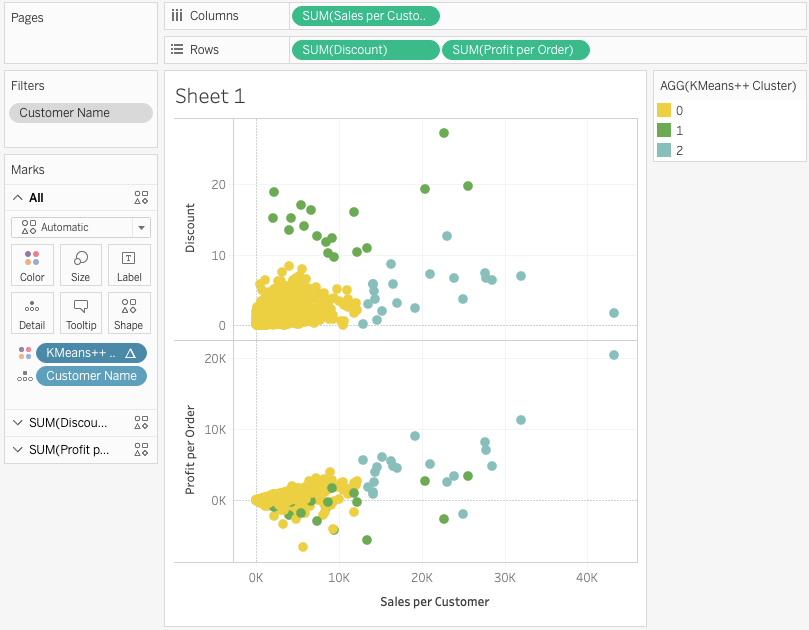The width and height of the screenshot is (809, 630).
Task: Select the yellow cluster 0 legend swatch
Action: click(x=664, y=110)
